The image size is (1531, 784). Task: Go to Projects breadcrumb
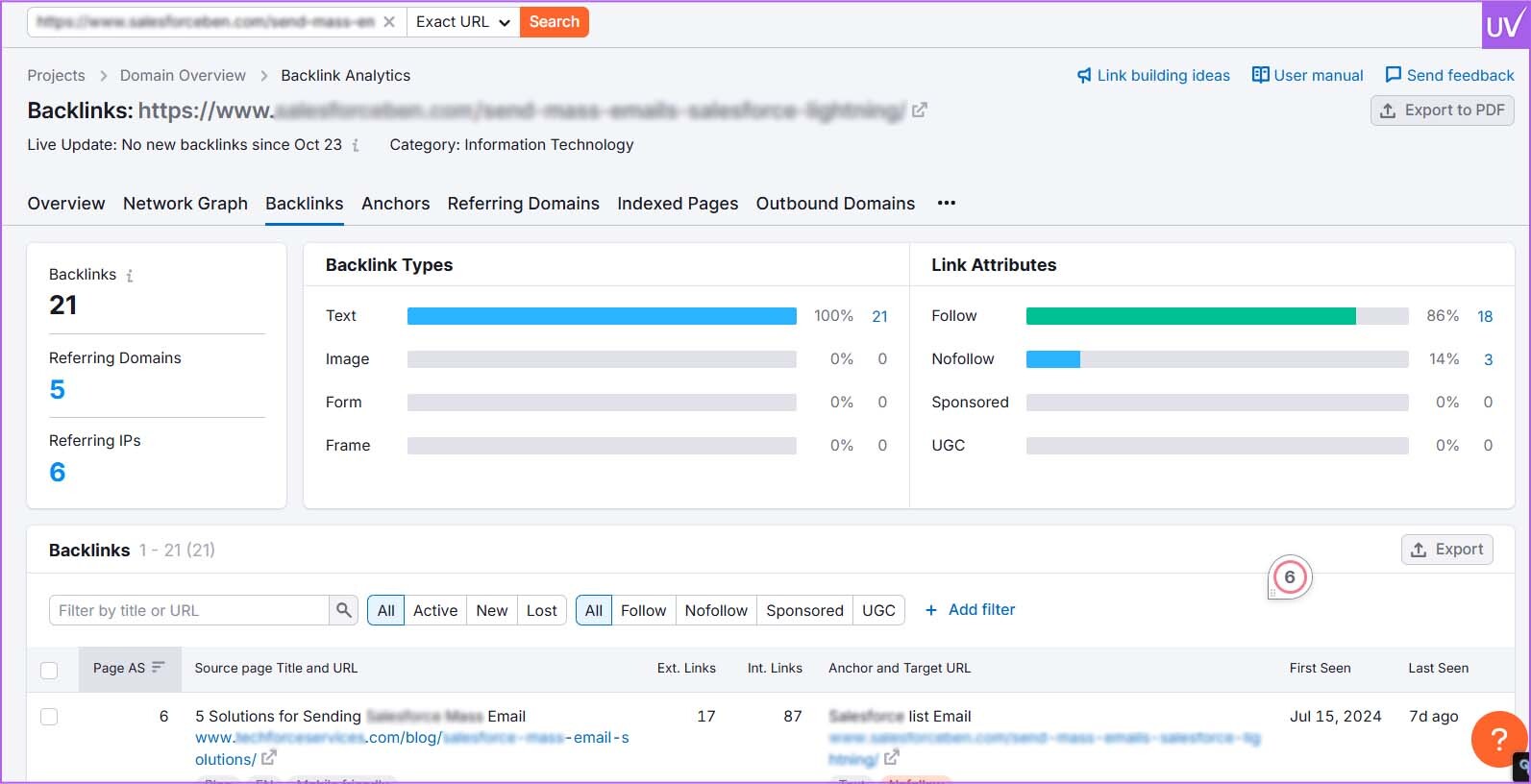56,75
